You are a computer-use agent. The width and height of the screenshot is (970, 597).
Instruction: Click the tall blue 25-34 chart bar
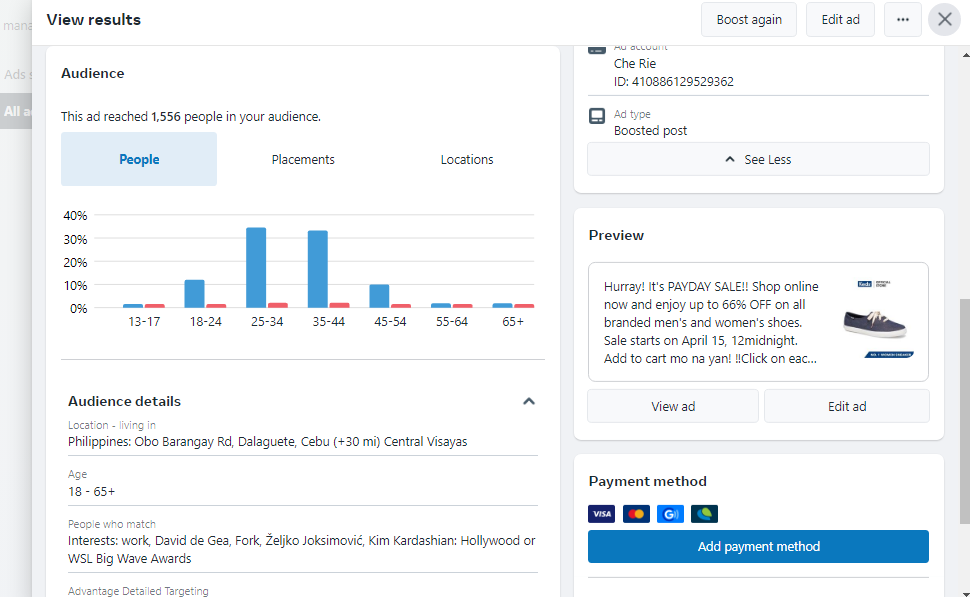[x=256, y=267]
